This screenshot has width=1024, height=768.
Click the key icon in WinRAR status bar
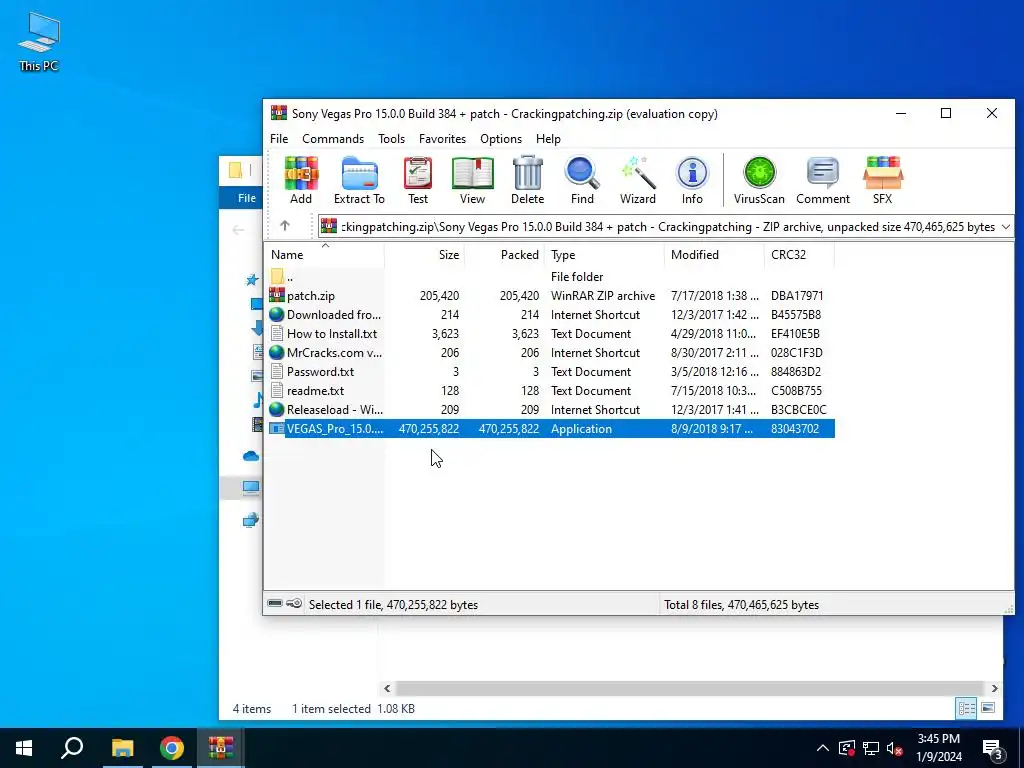pyautogui.click(x=294, y=603)
